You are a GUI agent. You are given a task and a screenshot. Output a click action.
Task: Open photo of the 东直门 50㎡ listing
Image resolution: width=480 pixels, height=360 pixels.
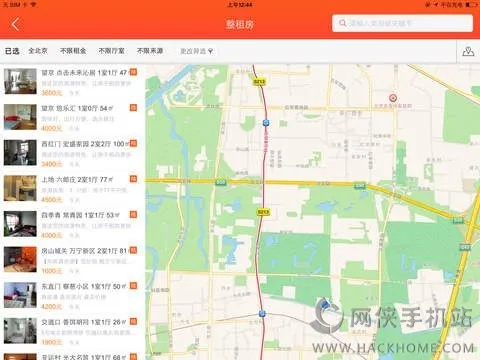coord(20,295)
